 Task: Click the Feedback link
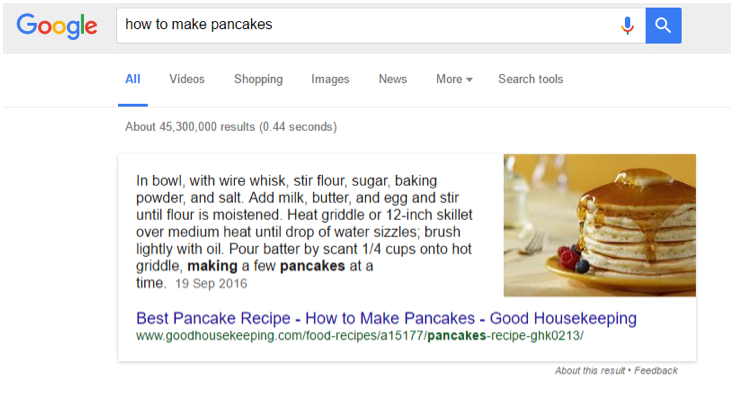pyautogui.click(x=656, y=370)
